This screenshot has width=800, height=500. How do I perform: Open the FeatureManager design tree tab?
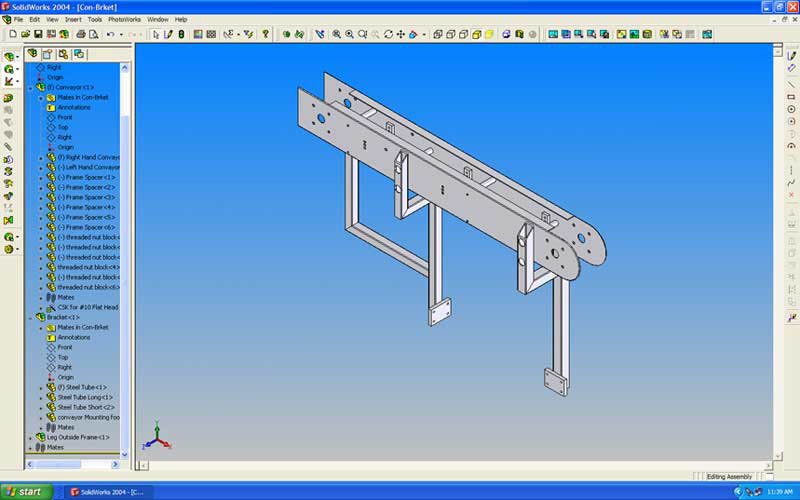tap(32, 54)
